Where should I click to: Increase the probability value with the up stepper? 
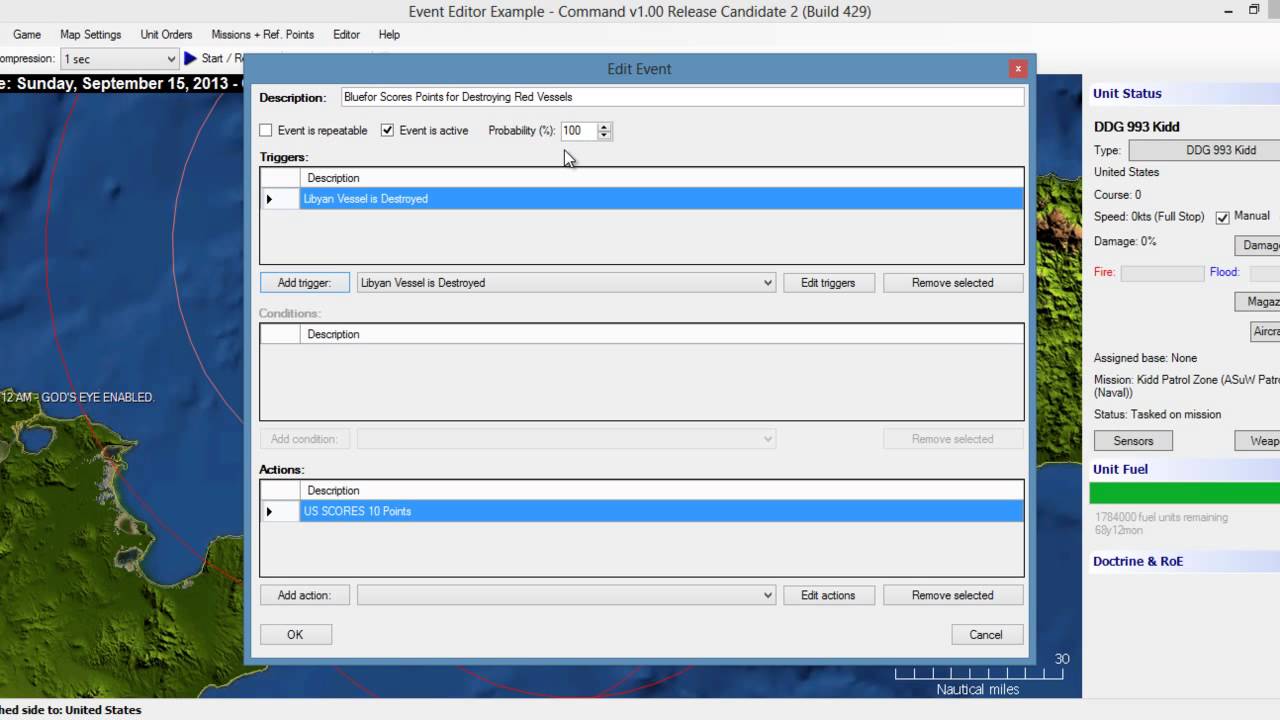point(603,127)
